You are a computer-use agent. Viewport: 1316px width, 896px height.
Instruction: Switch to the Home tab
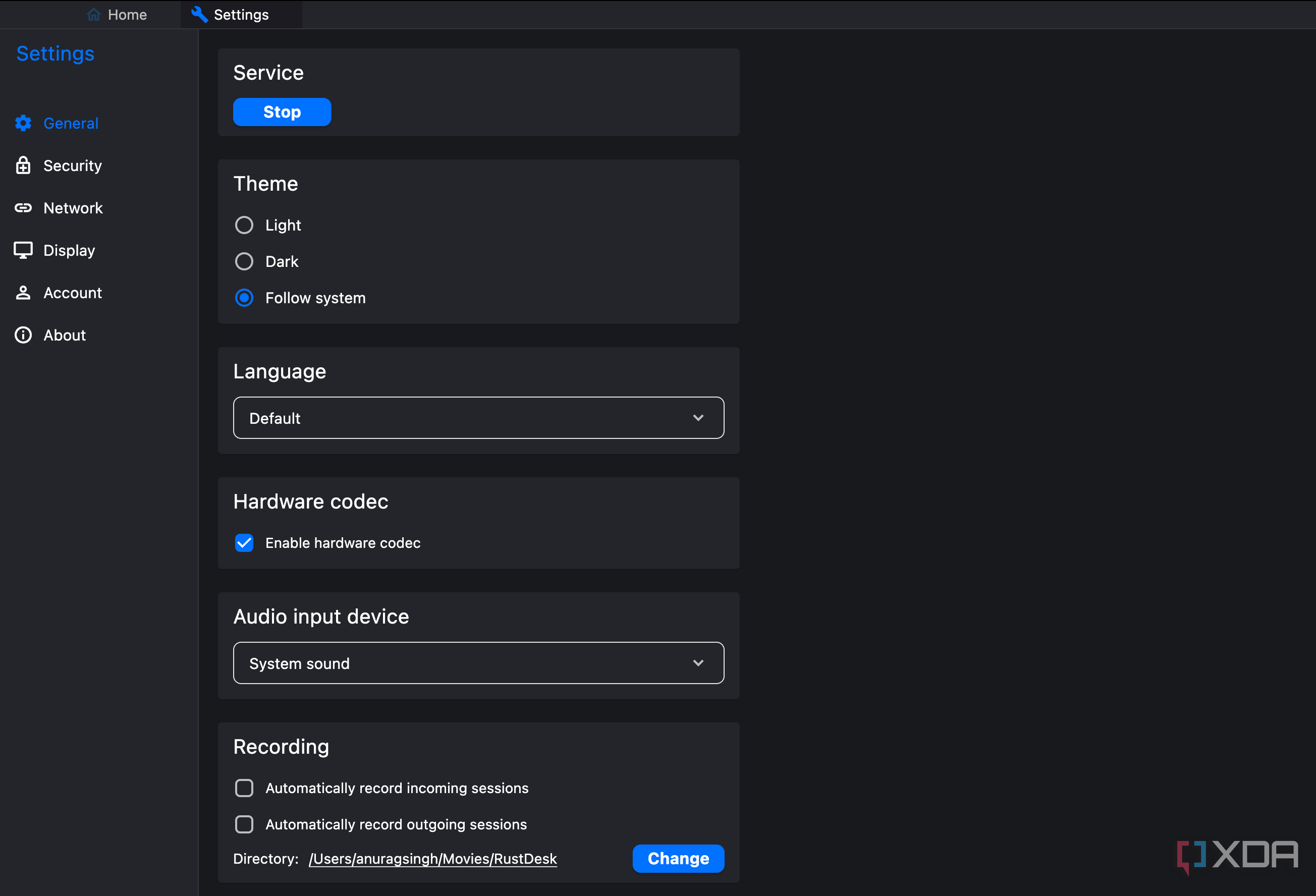click(116, 14)
